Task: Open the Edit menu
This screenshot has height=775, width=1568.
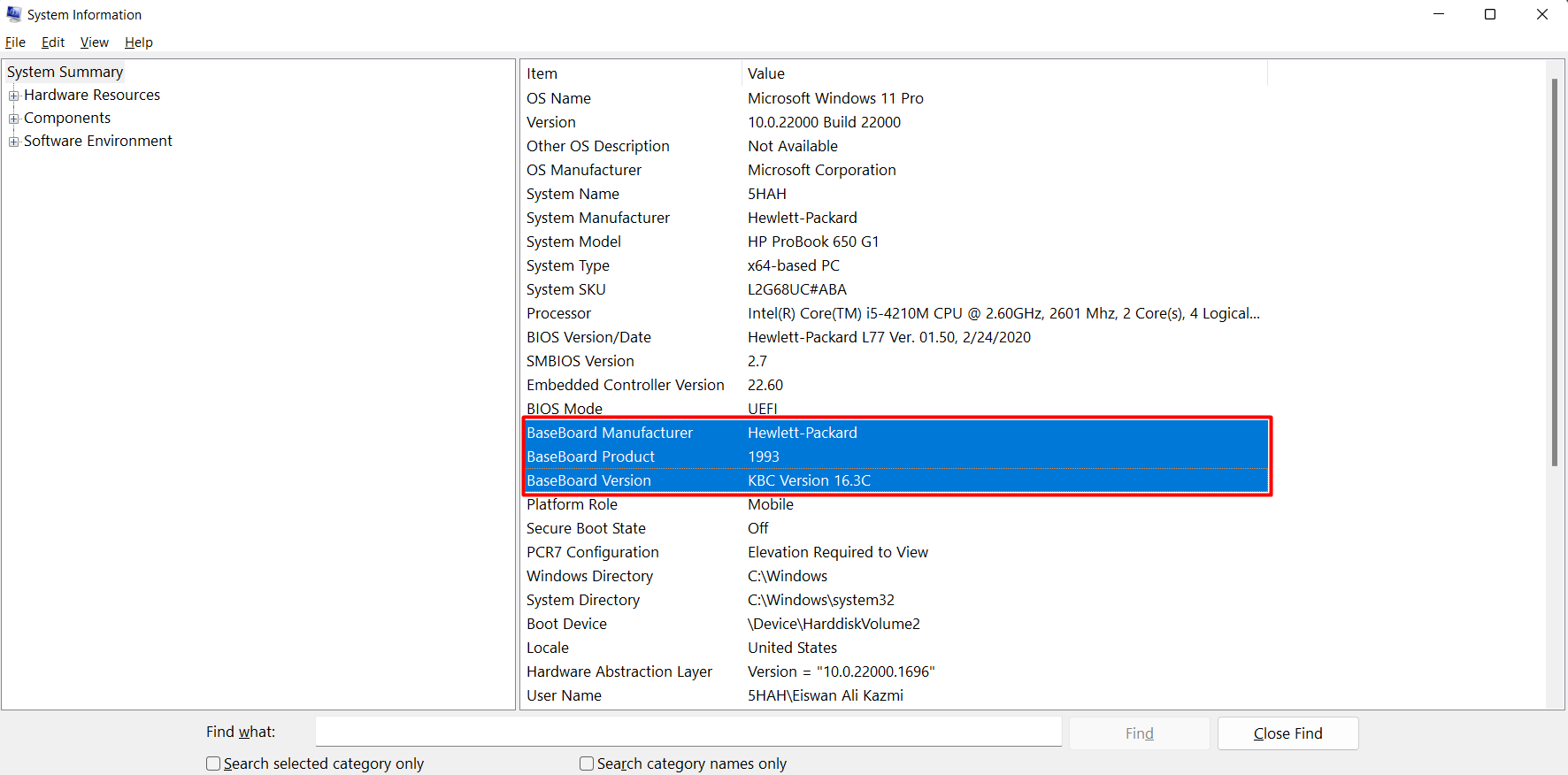Action: (53, 42)
